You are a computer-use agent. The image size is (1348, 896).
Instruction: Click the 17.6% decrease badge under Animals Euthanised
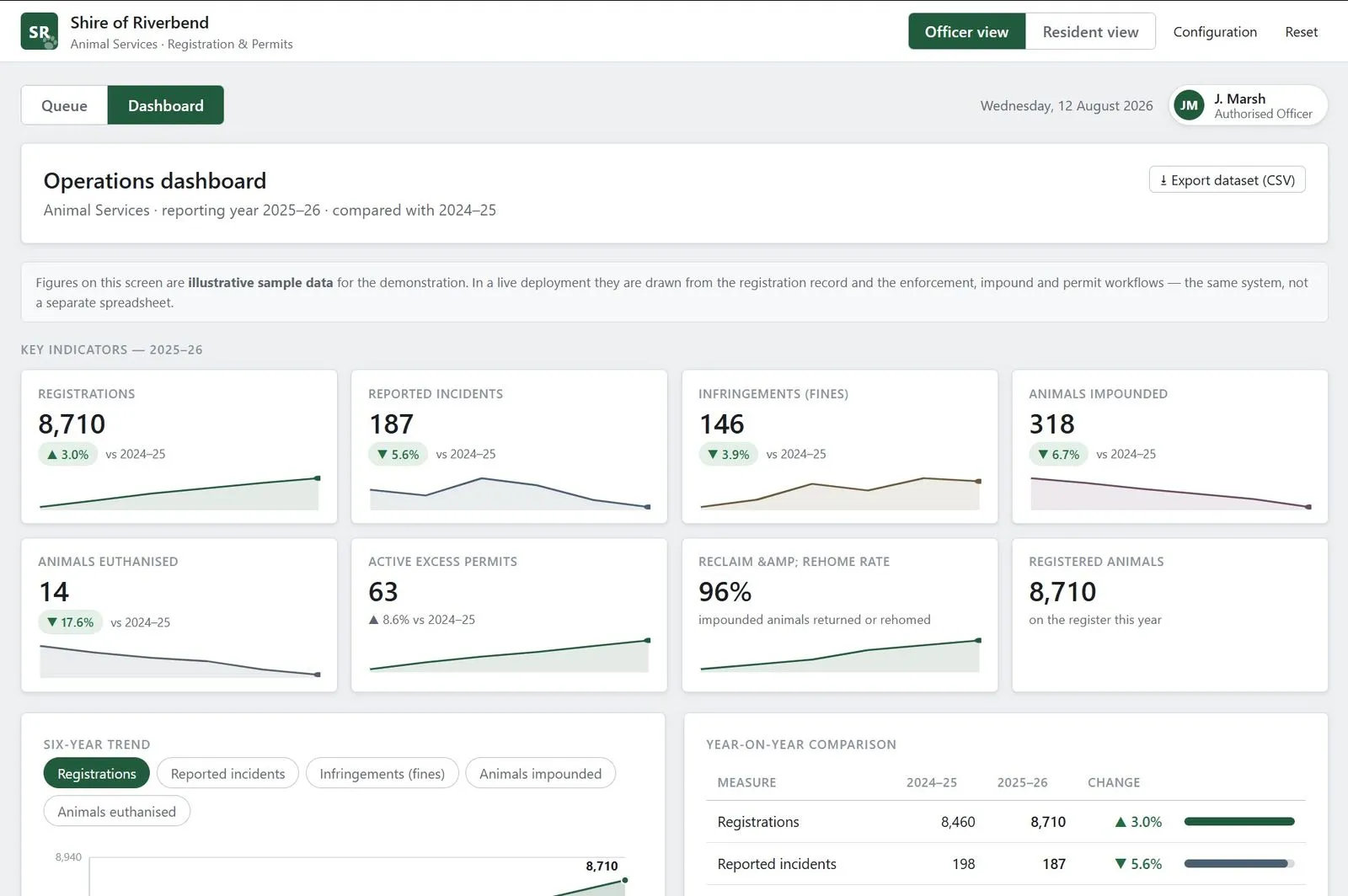point(70,622)
